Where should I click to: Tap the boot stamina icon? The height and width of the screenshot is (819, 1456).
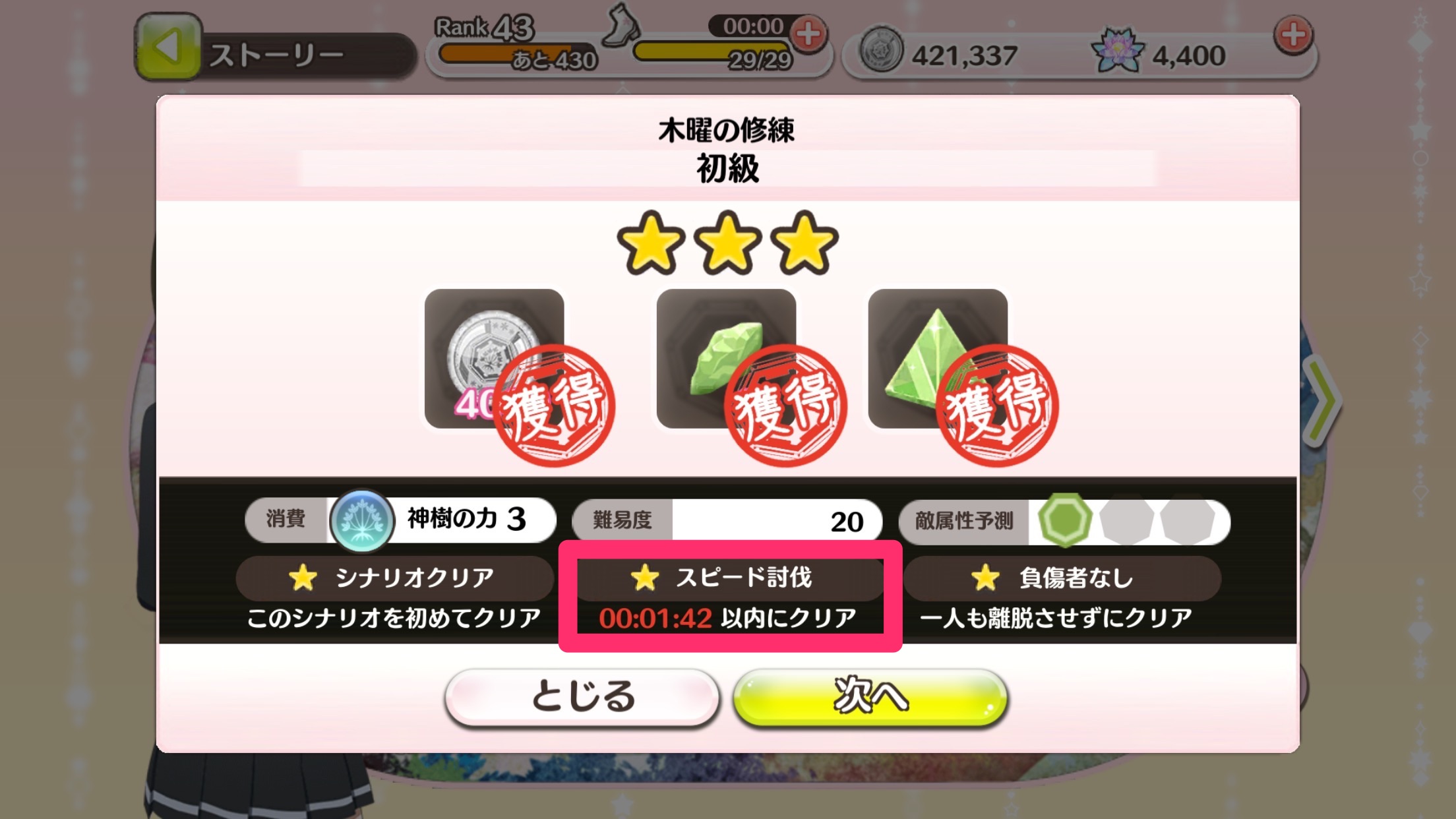click(x=622, y=25)
